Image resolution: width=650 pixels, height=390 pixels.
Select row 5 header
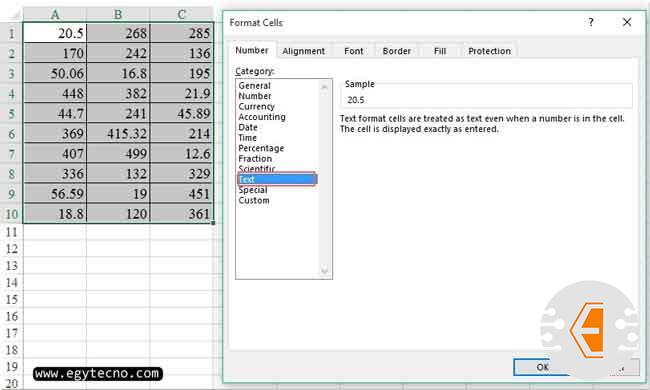12,113
